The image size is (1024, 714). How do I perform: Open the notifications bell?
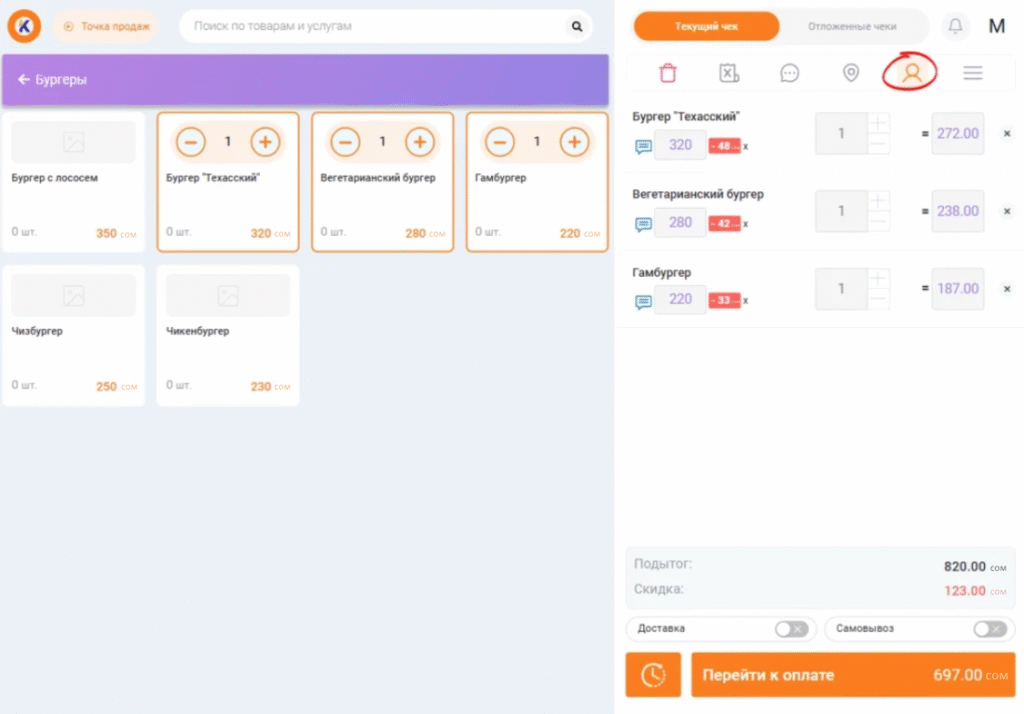point(956,26)
